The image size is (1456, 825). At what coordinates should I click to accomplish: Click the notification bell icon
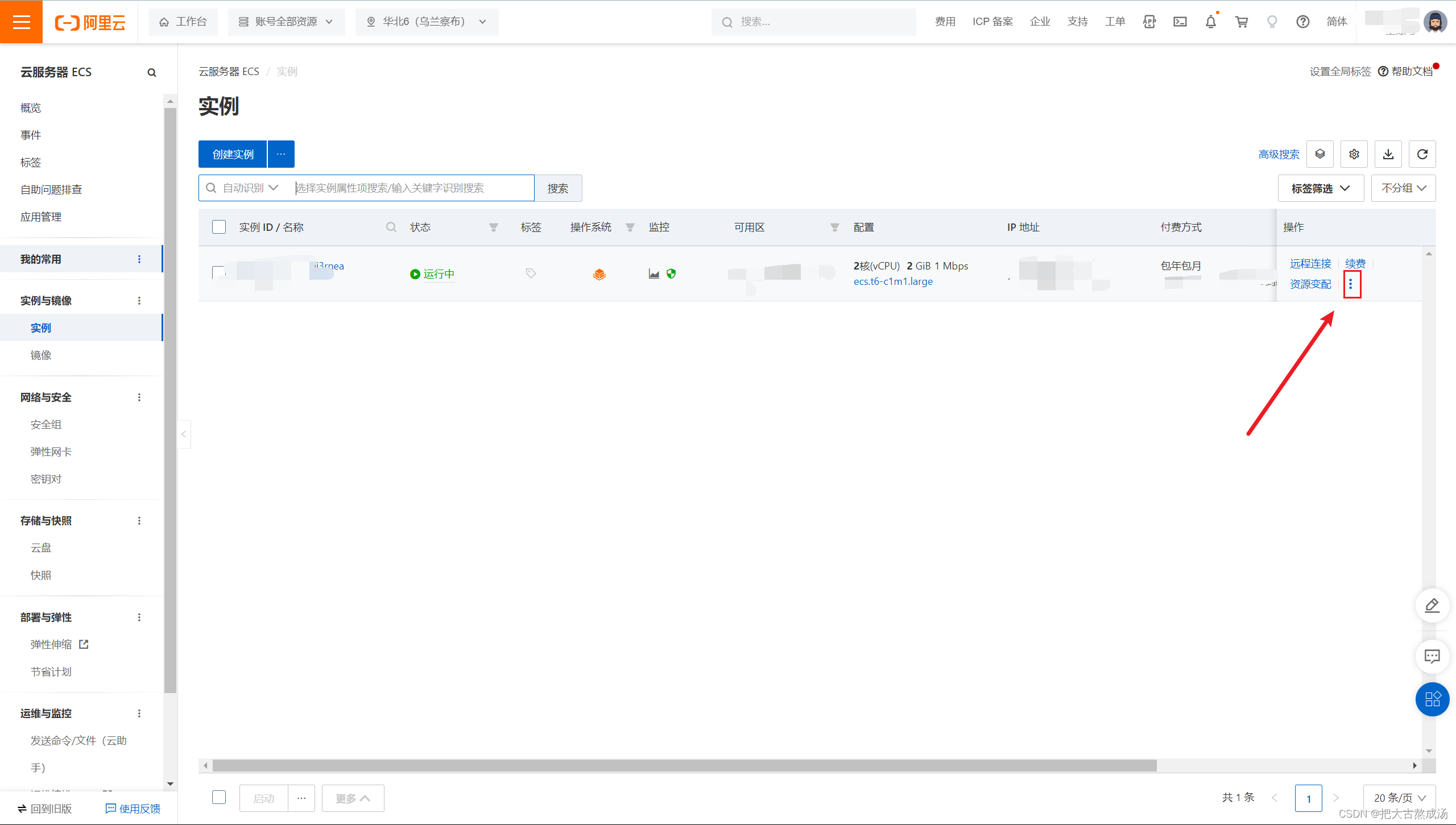(x=1211, y=22)
